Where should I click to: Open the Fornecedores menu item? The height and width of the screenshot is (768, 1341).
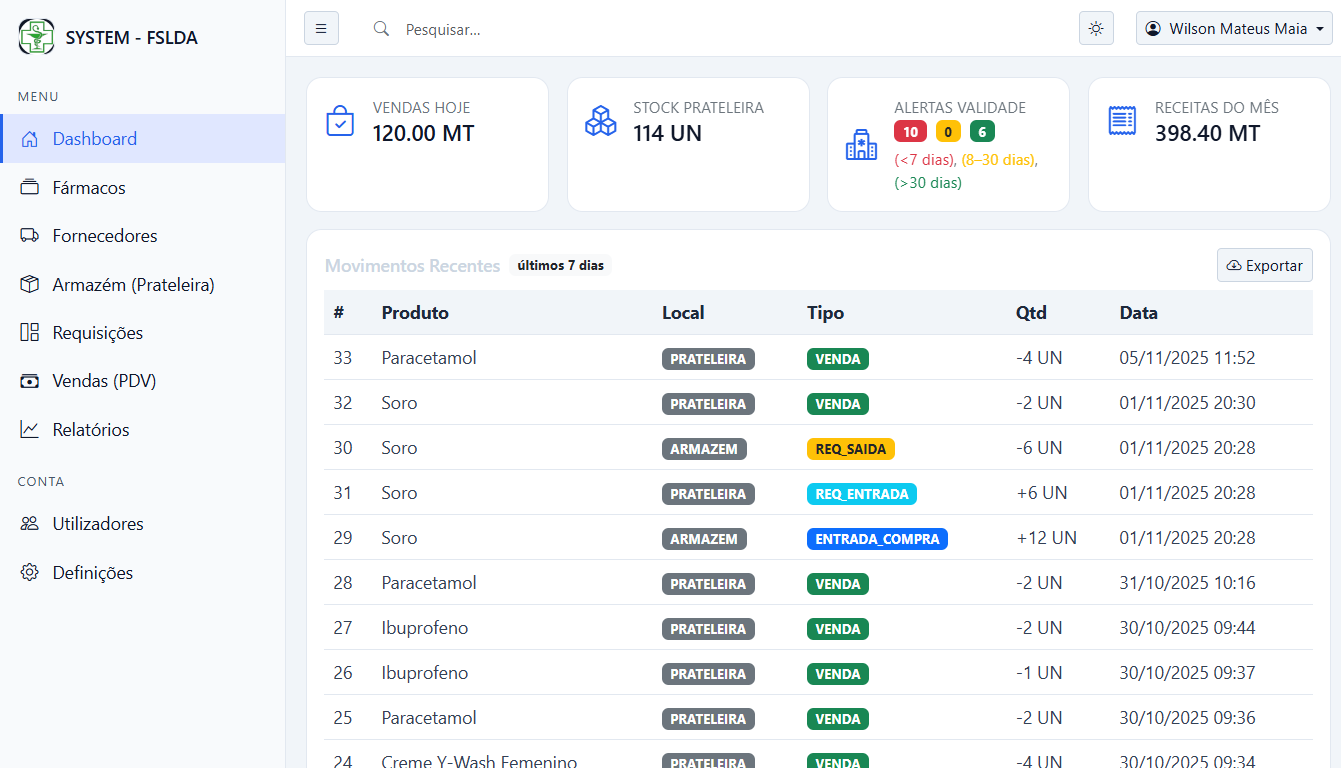point(104,235)
